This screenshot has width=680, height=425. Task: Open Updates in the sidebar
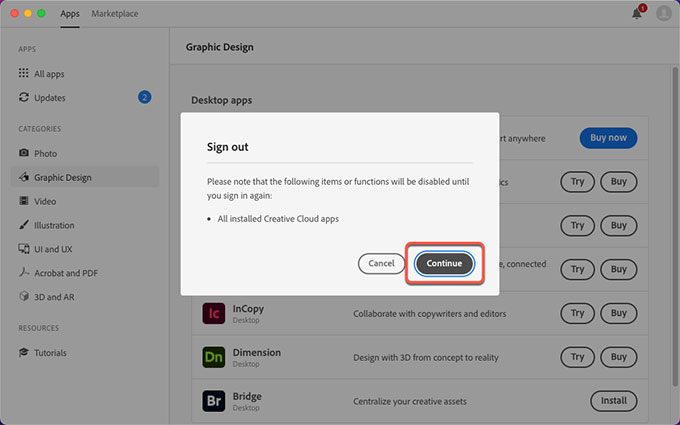click(x=50, y=98)
